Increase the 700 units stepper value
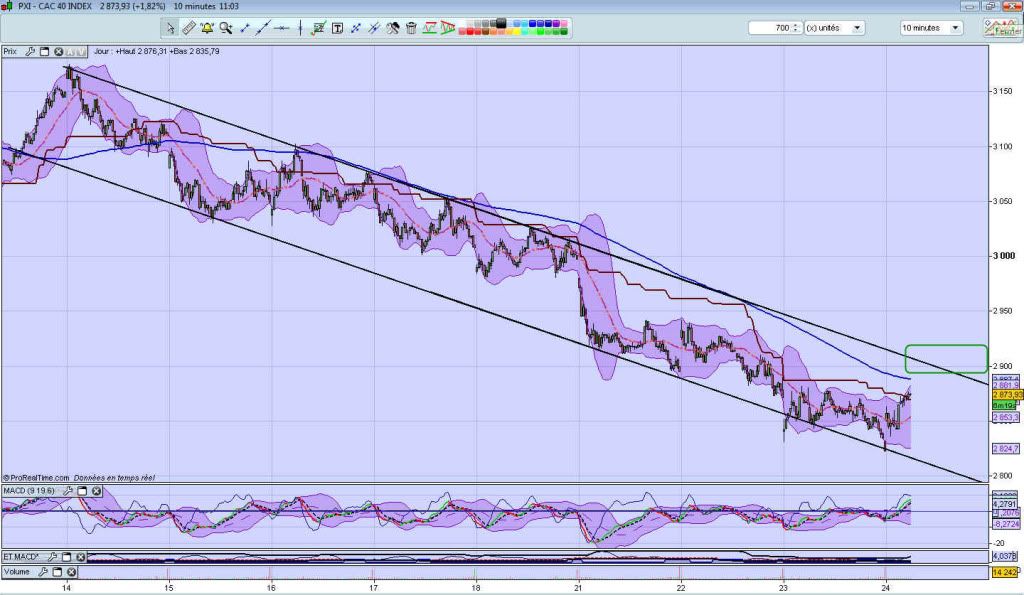This screenshot has width=1024, height=595. tap(796, 25)
